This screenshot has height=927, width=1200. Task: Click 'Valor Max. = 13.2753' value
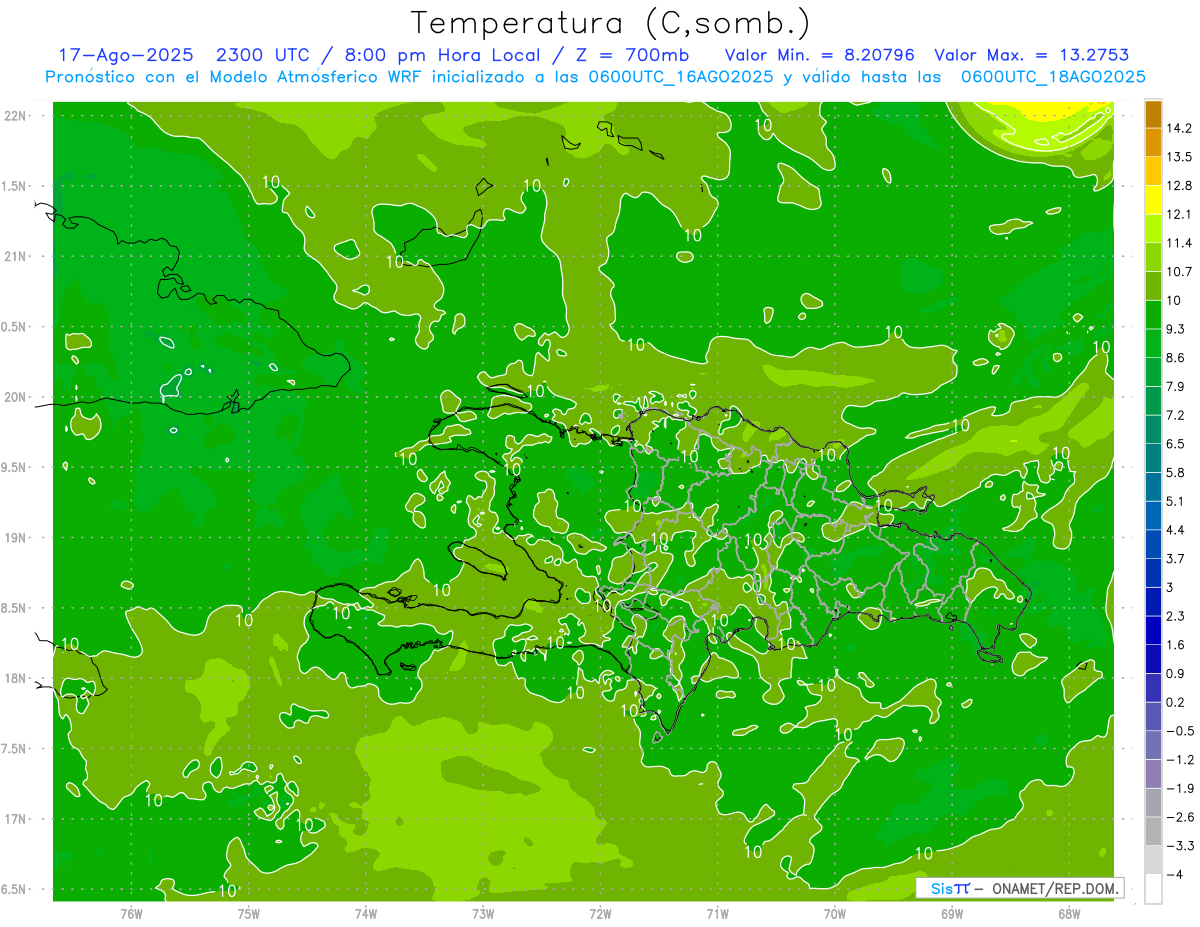tap(1031, 56)
